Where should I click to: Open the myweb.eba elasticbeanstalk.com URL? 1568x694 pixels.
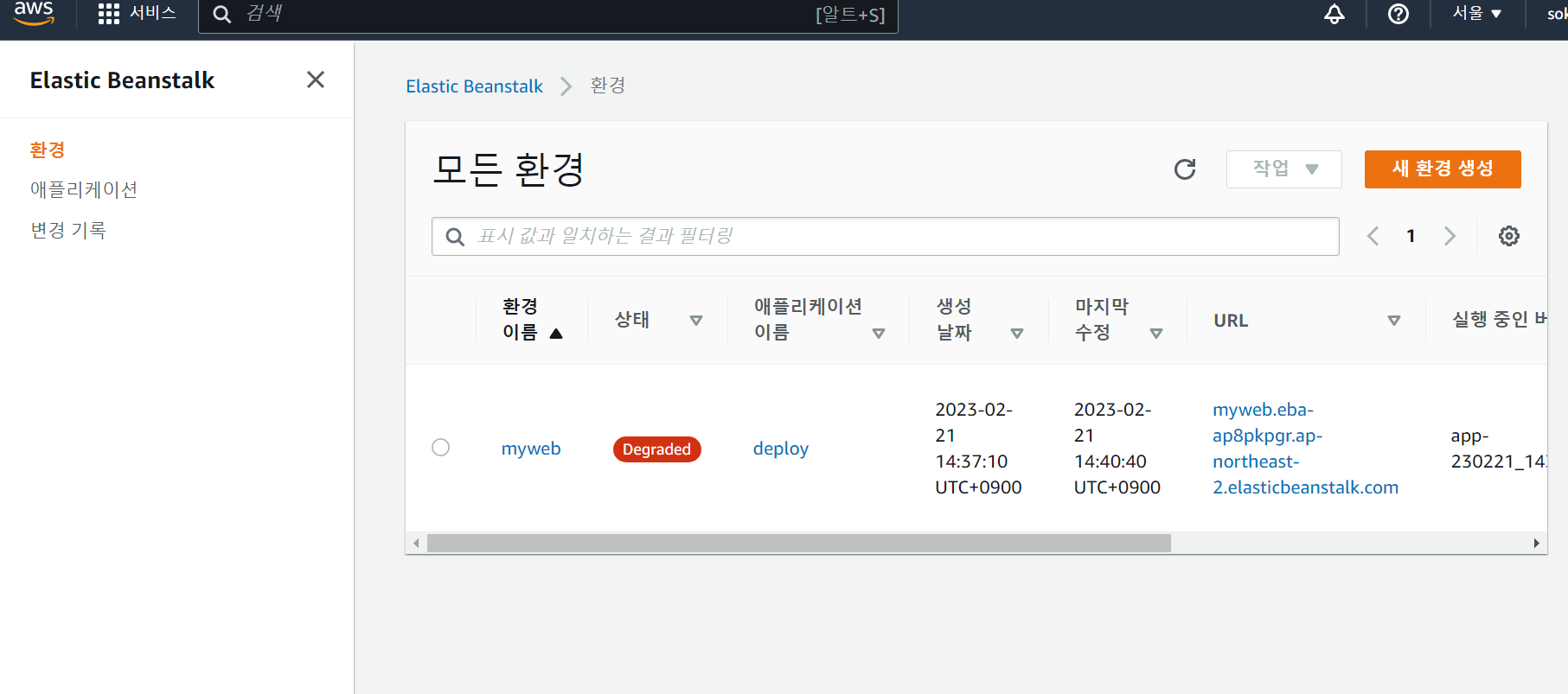1305,449
